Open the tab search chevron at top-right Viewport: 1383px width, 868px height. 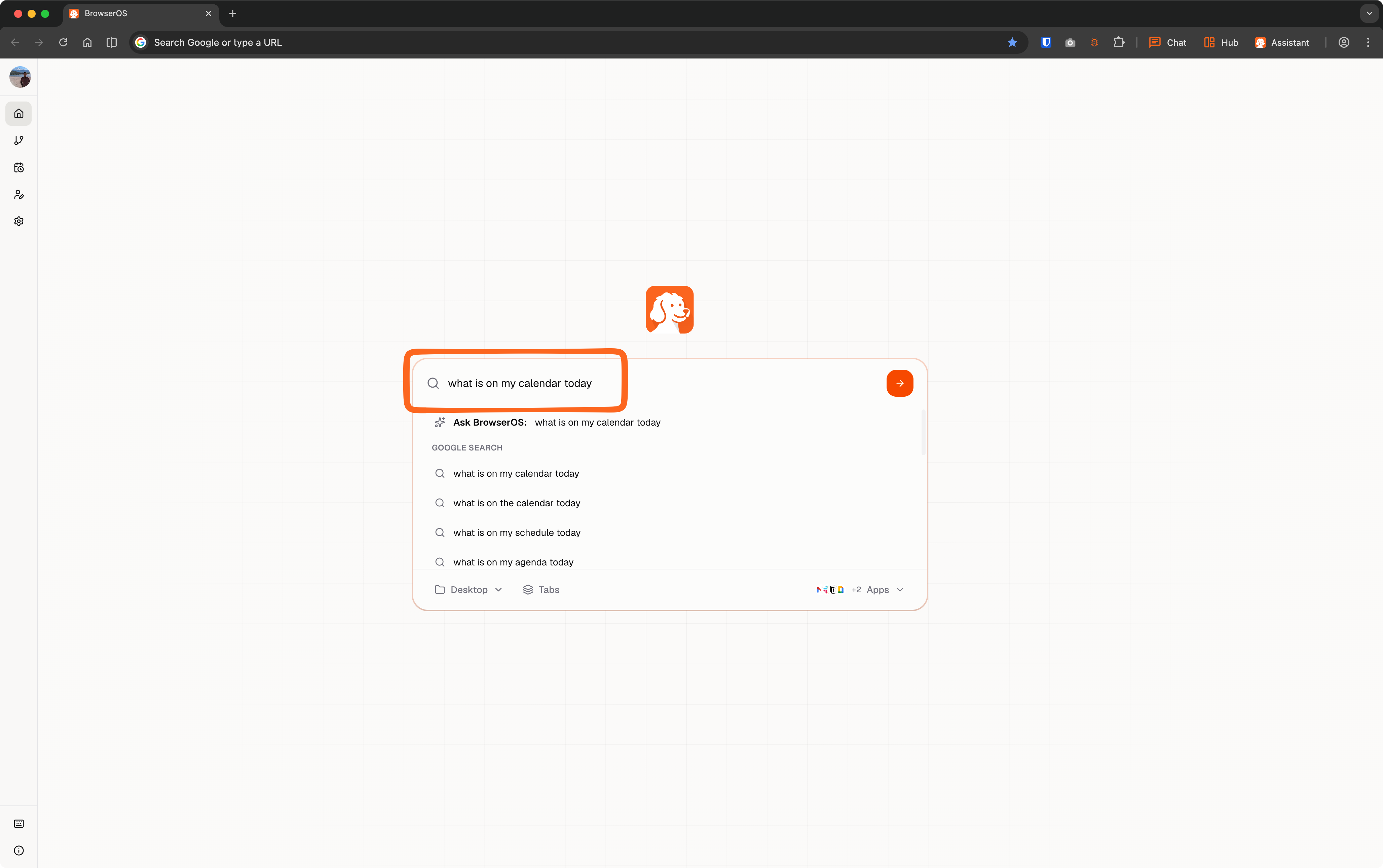(x=1369, y=13)
